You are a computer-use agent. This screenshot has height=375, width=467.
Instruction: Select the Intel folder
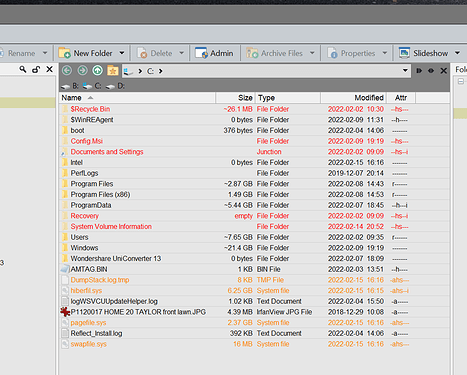click(76, 162)
